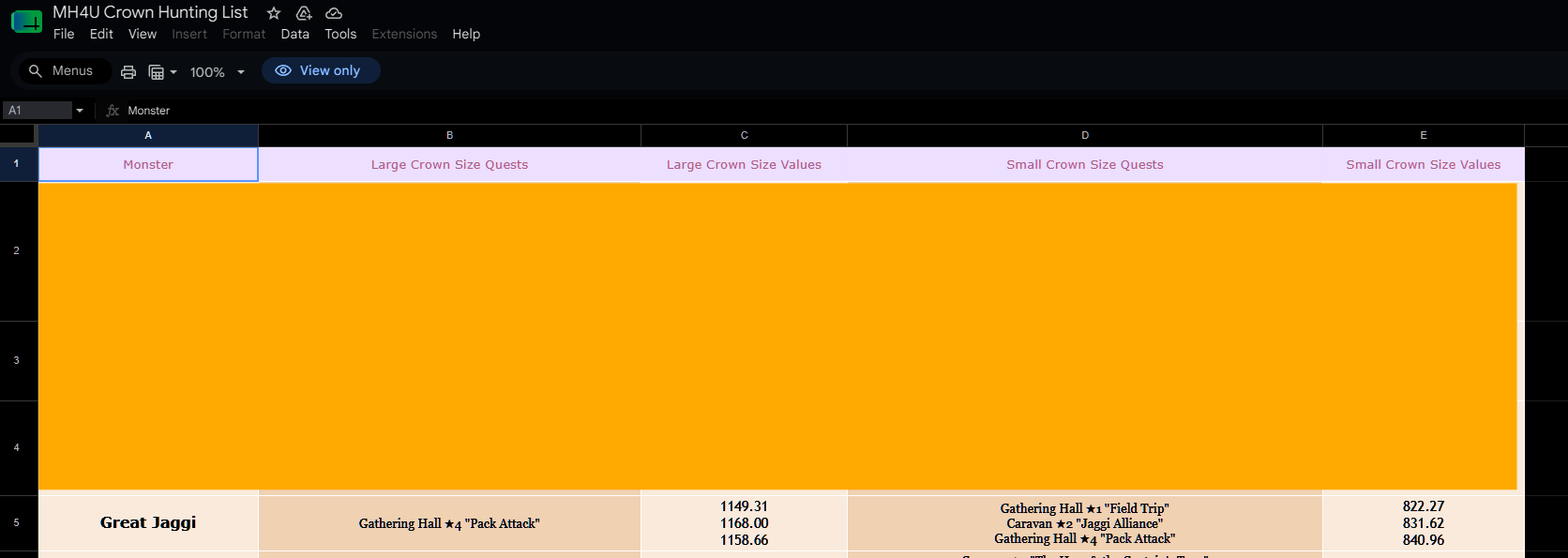Select row 5 header
Viewport: 1568px width, 558px height.
[17, 522]
